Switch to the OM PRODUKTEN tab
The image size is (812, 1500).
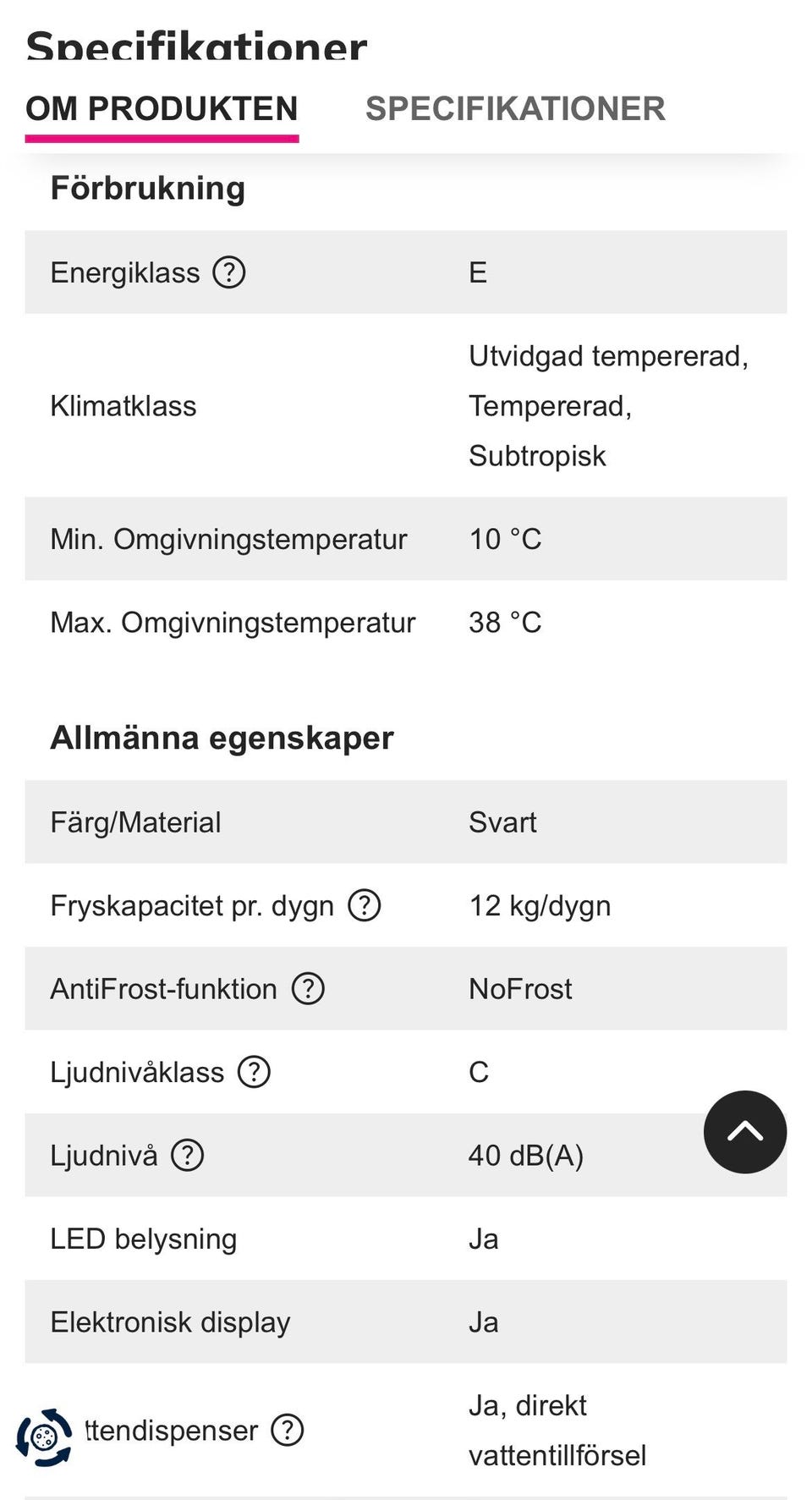pyautogui.click(x=162, y=109)
